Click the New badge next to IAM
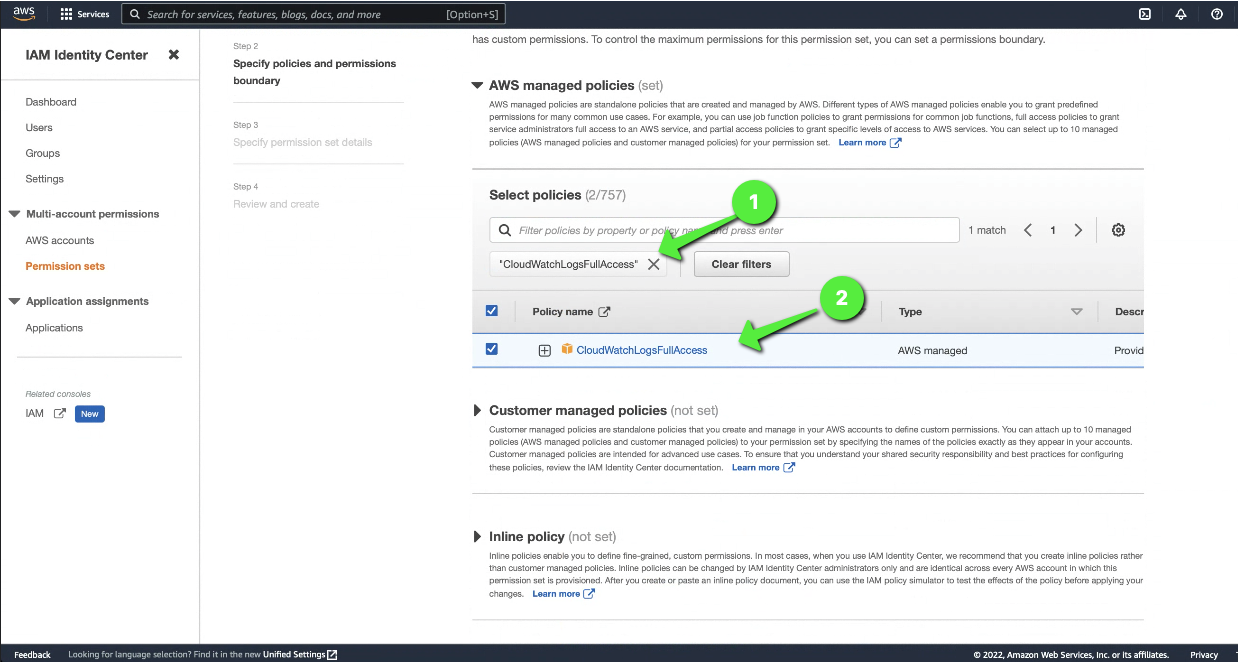The image size is (1238, 662). (90, 414)
